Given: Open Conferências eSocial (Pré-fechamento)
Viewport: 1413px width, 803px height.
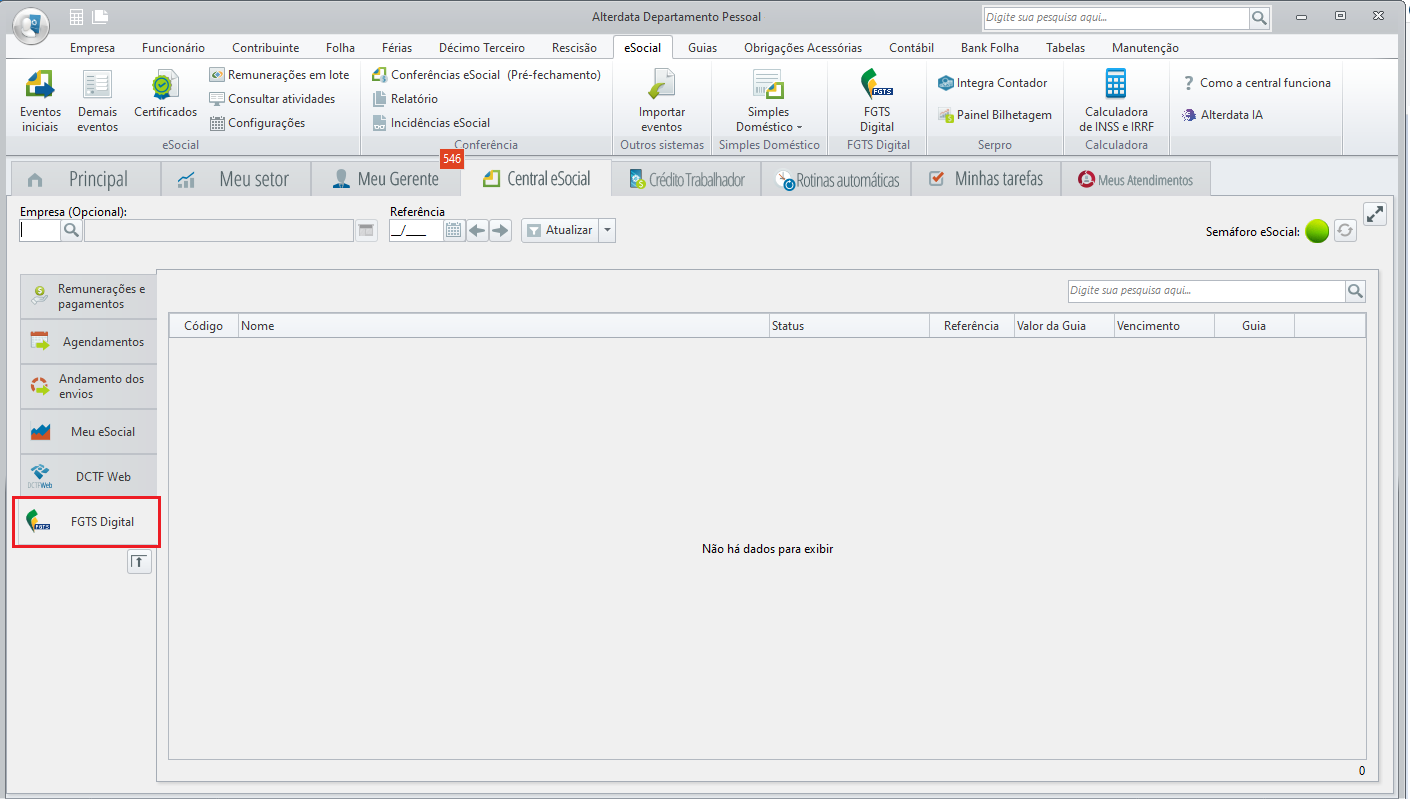Looking at the screenshot, I should pos(486,75).
